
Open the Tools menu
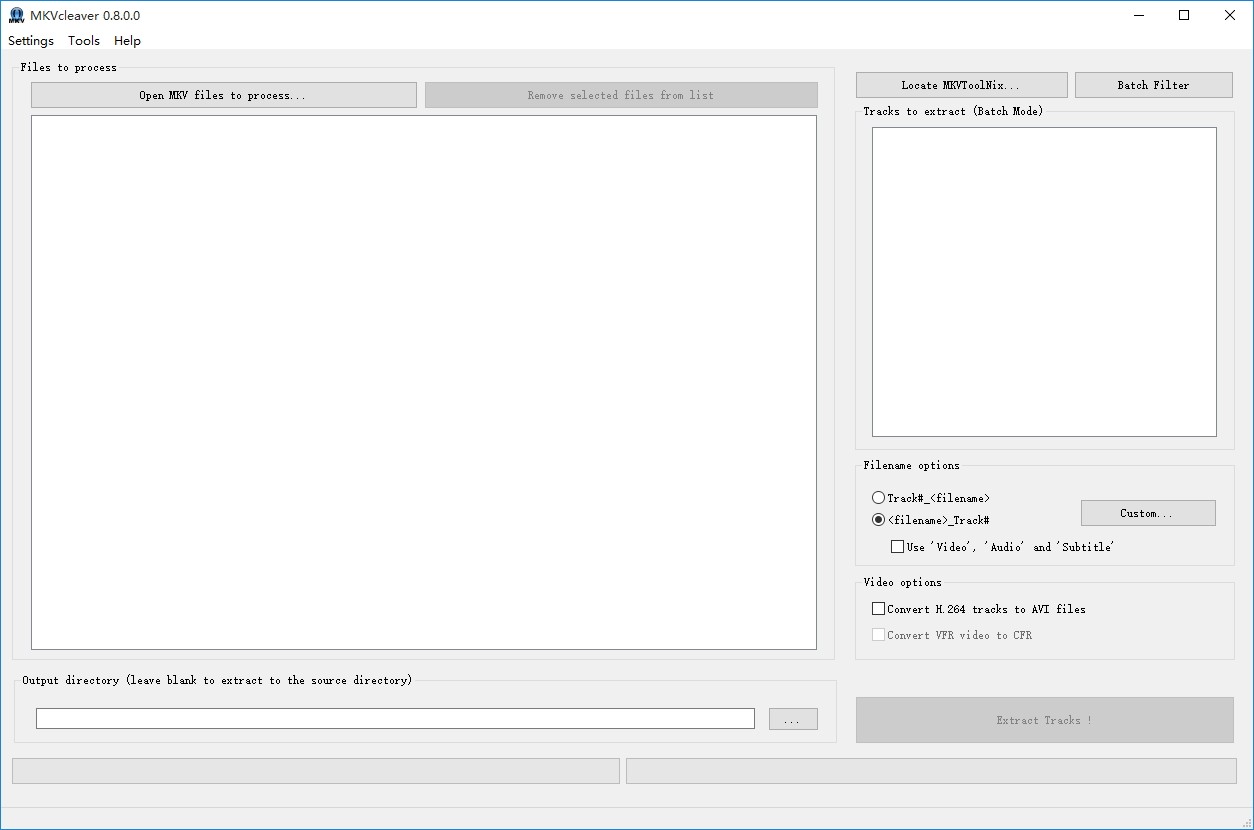click(83, 40)
